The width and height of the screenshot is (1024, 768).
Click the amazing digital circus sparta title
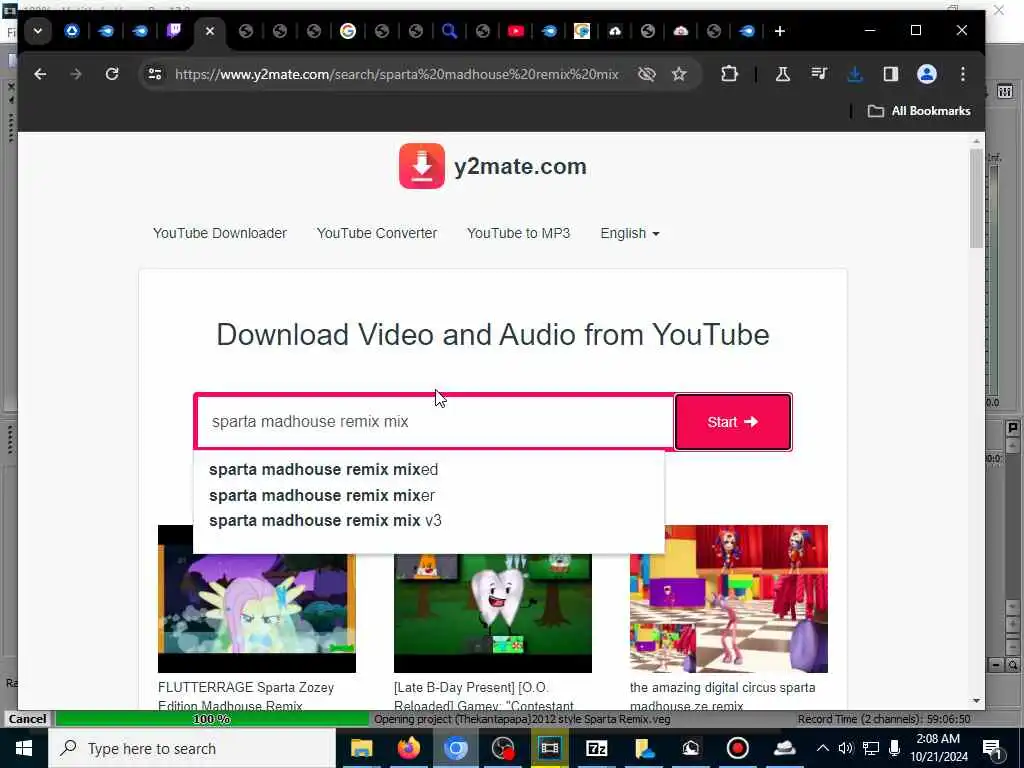click(x=722, y=696)
